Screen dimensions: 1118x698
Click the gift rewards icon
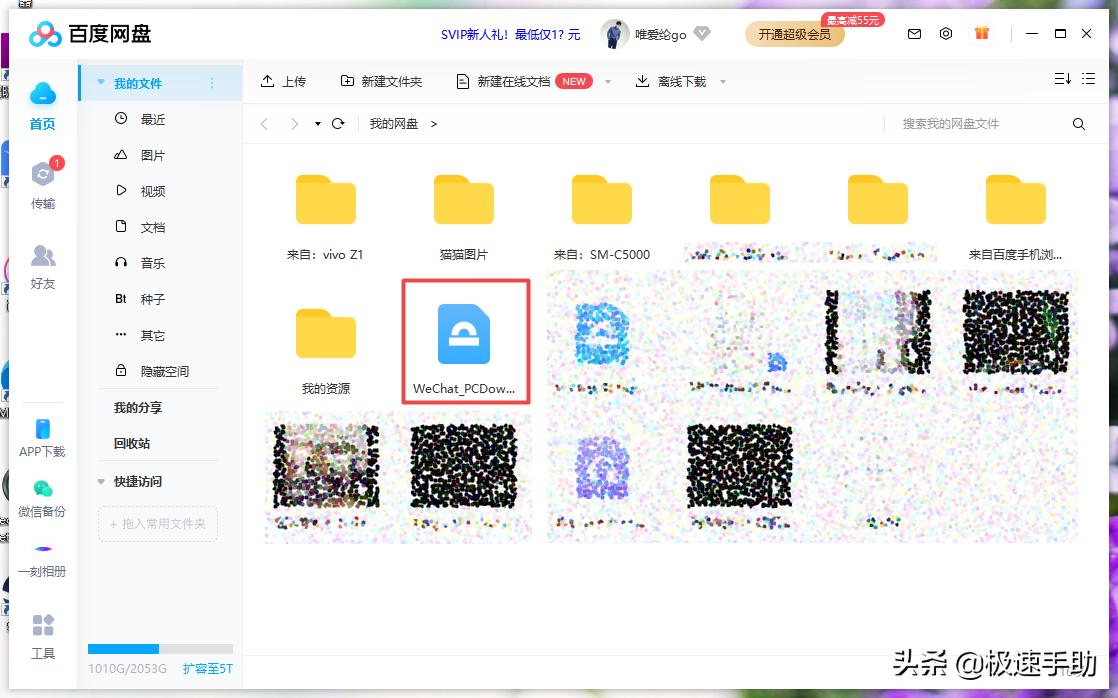[981, 33]
